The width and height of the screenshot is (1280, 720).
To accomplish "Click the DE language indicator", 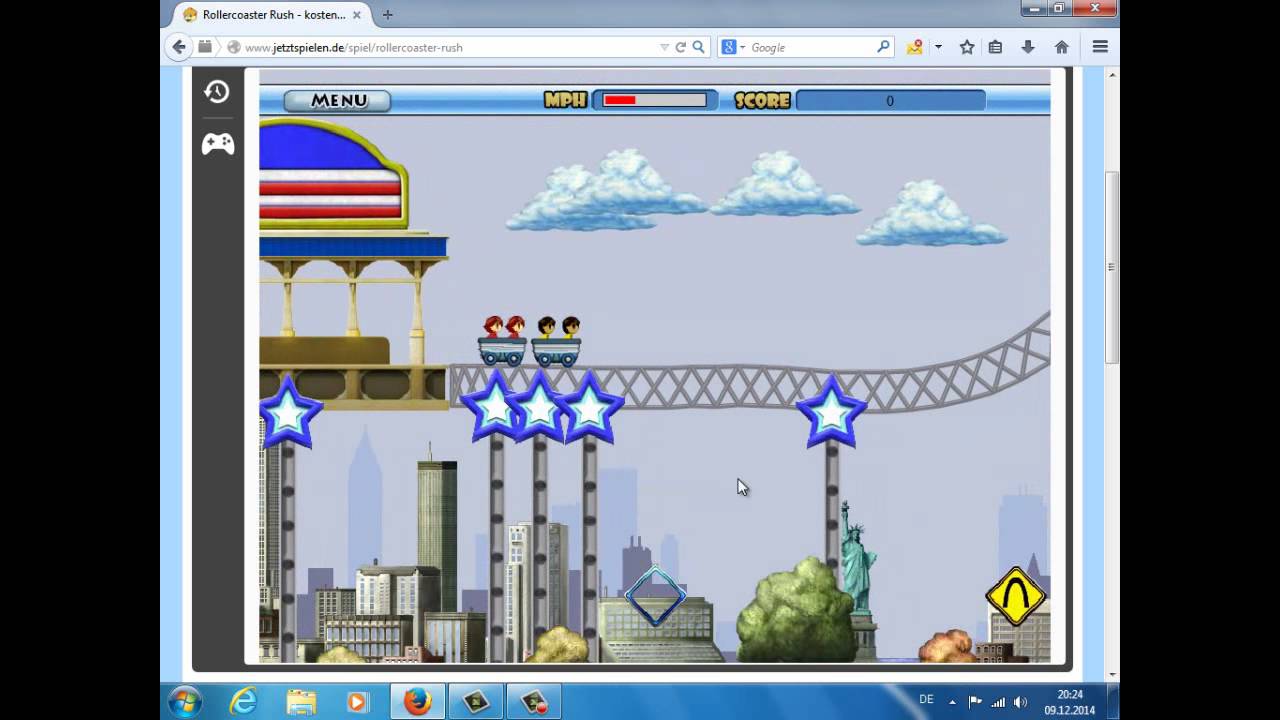I will click(926, 700).
